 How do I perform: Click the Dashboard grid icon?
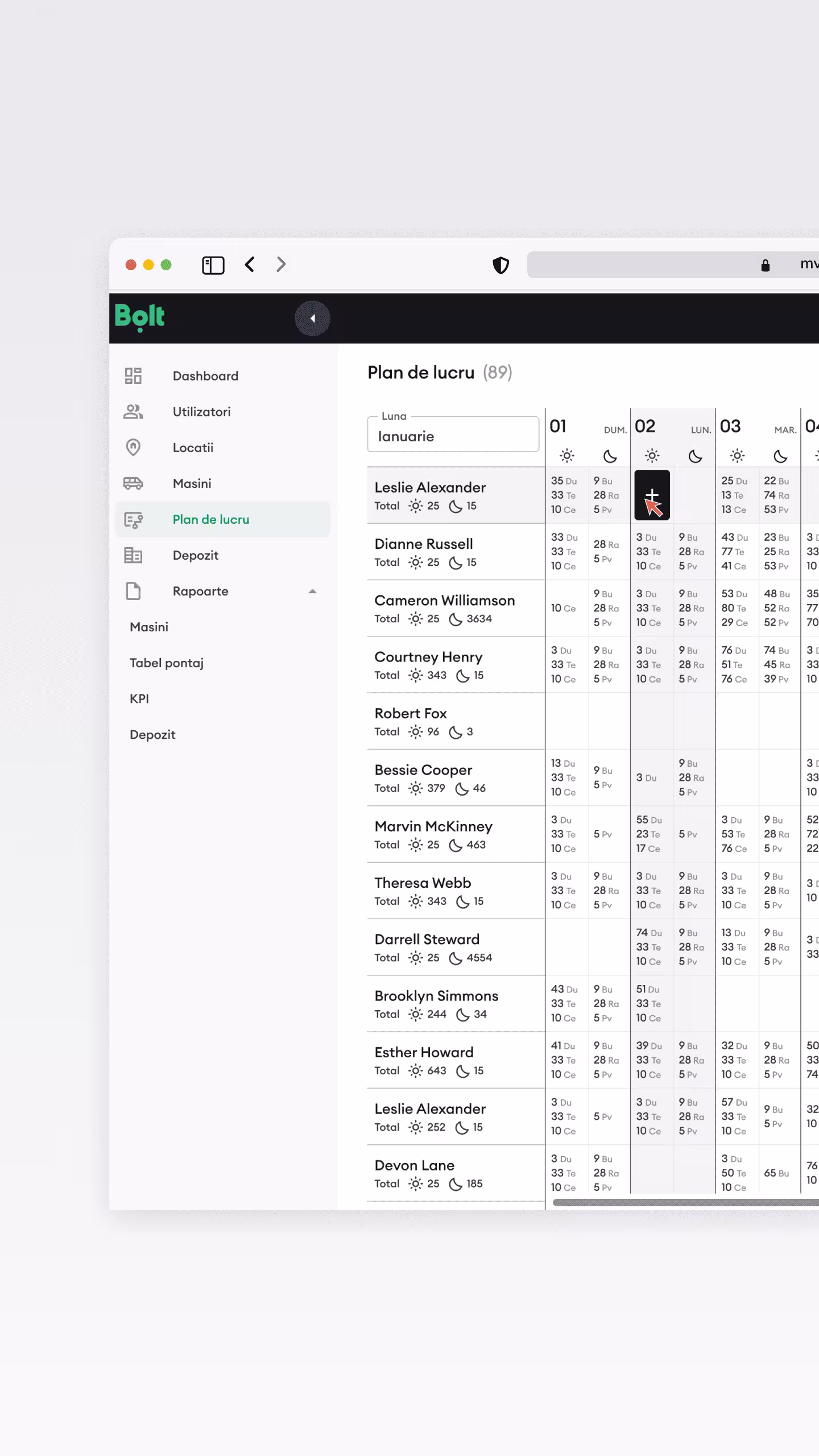click(x=133, y=376)
